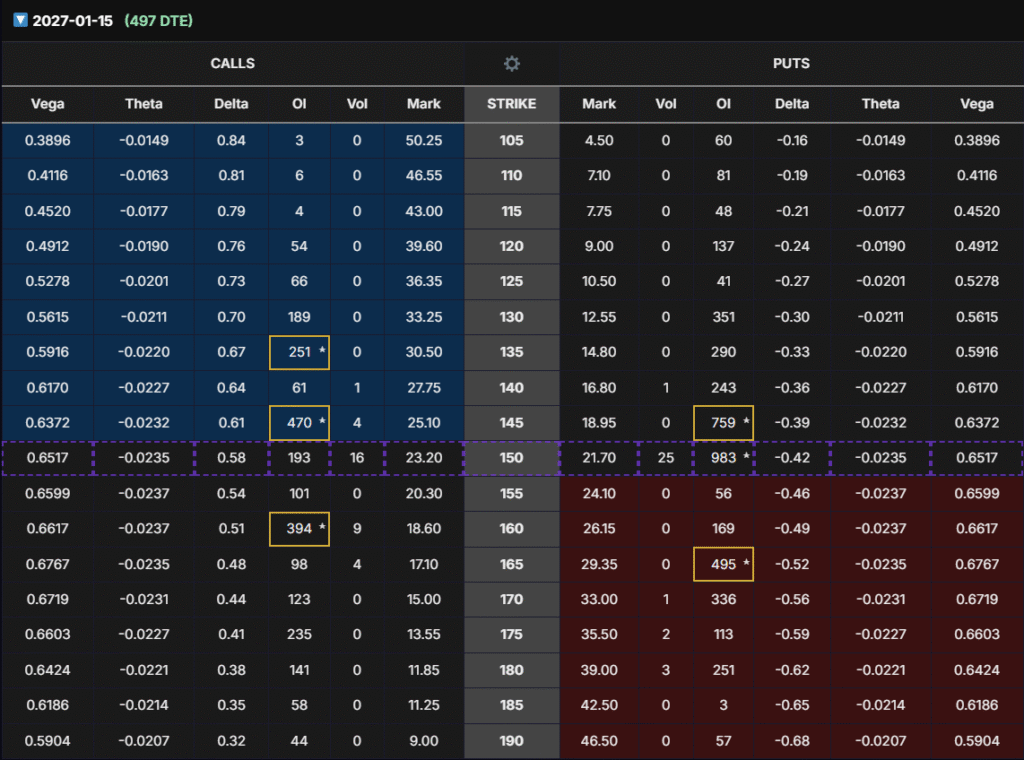
Task: Click the put mark price 46.50
Action: [x=599, y=741]
